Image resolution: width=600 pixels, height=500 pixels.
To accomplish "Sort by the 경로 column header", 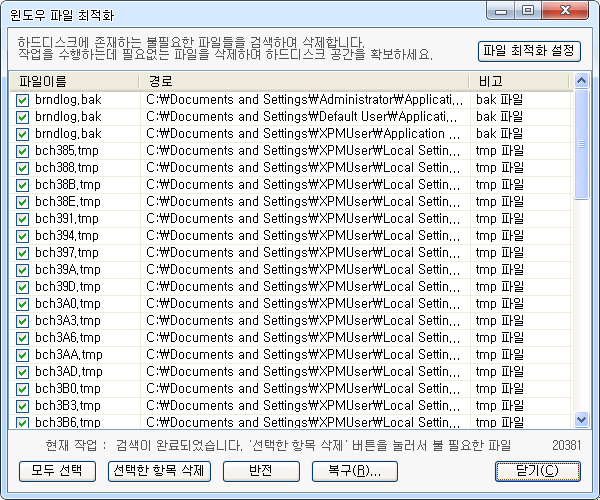I will pyautogui.click(x=304, y=81).
